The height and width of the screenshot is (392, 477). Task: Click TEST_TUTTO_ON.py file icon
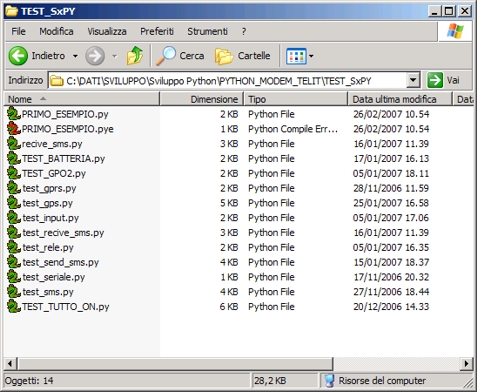click(x=14, y=306)
